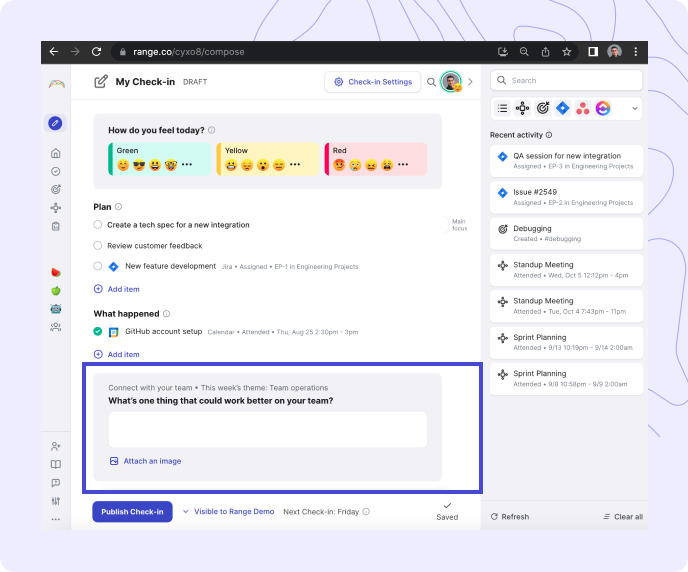Filter activity by the goals target icon in right panel
The image size is (688, 572).
tap(543, 108)
